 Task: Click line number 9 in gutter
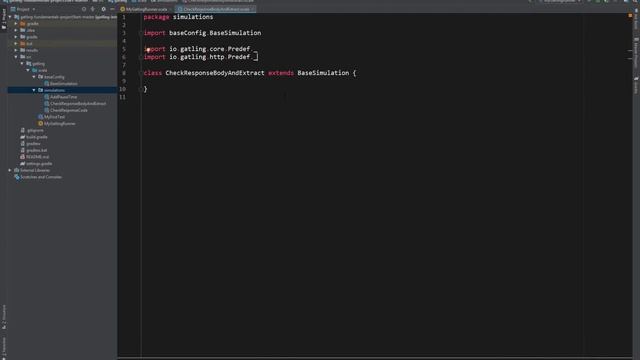point(124,81)
